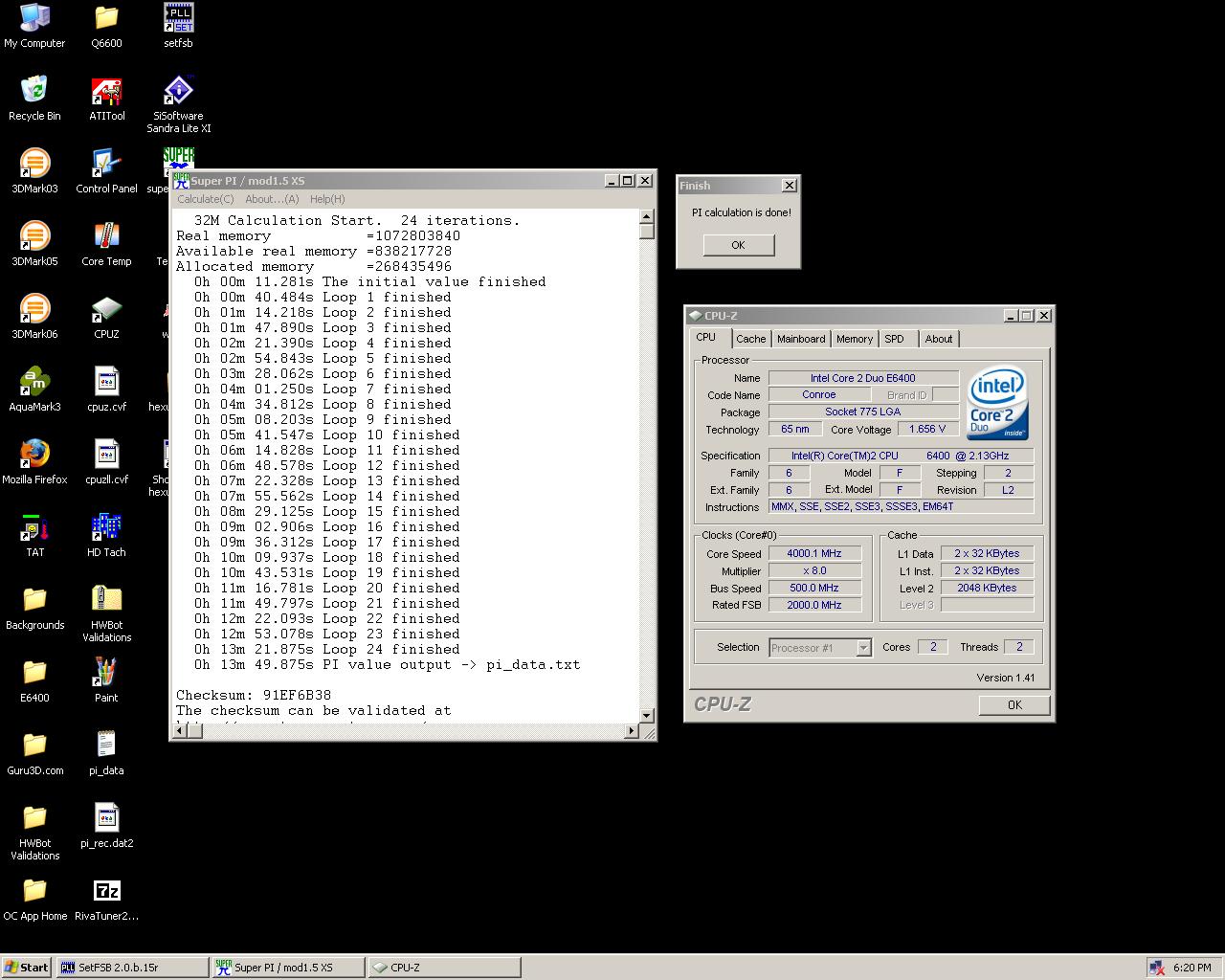Select cpuzll.cvf file icon

[106, 462]
